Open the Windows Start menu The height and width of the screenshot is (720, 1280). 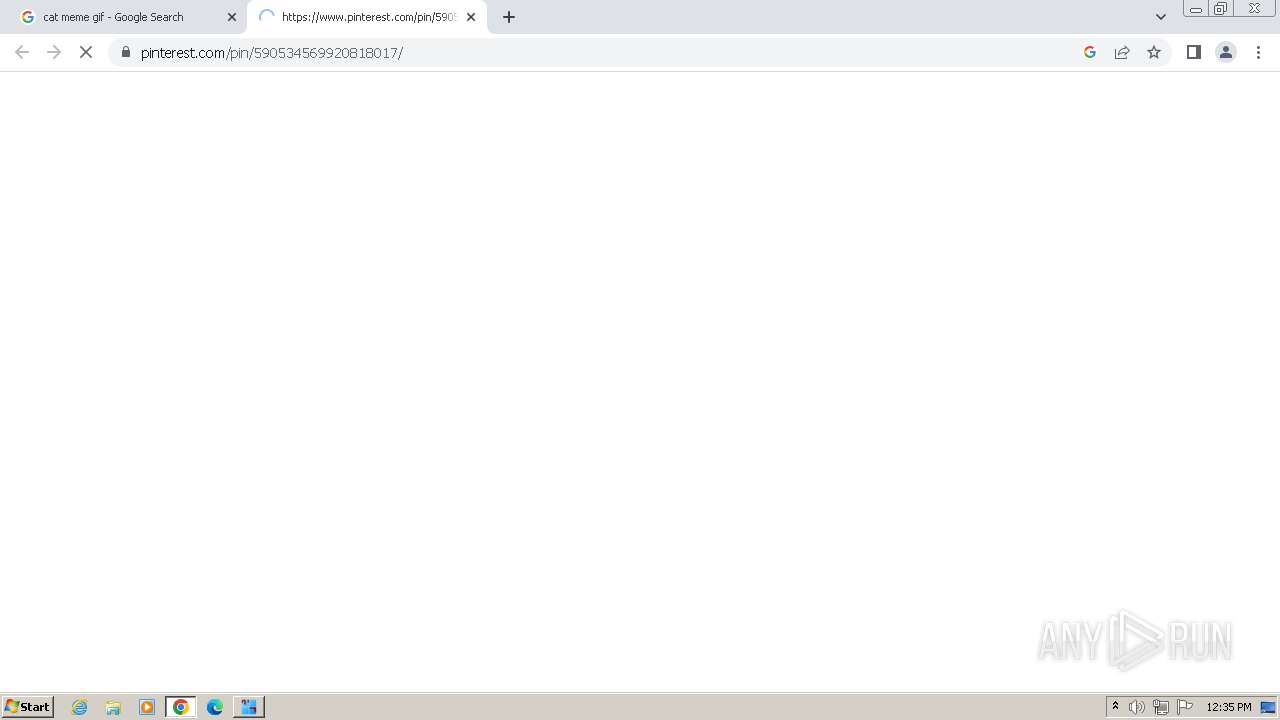(28, 706)
